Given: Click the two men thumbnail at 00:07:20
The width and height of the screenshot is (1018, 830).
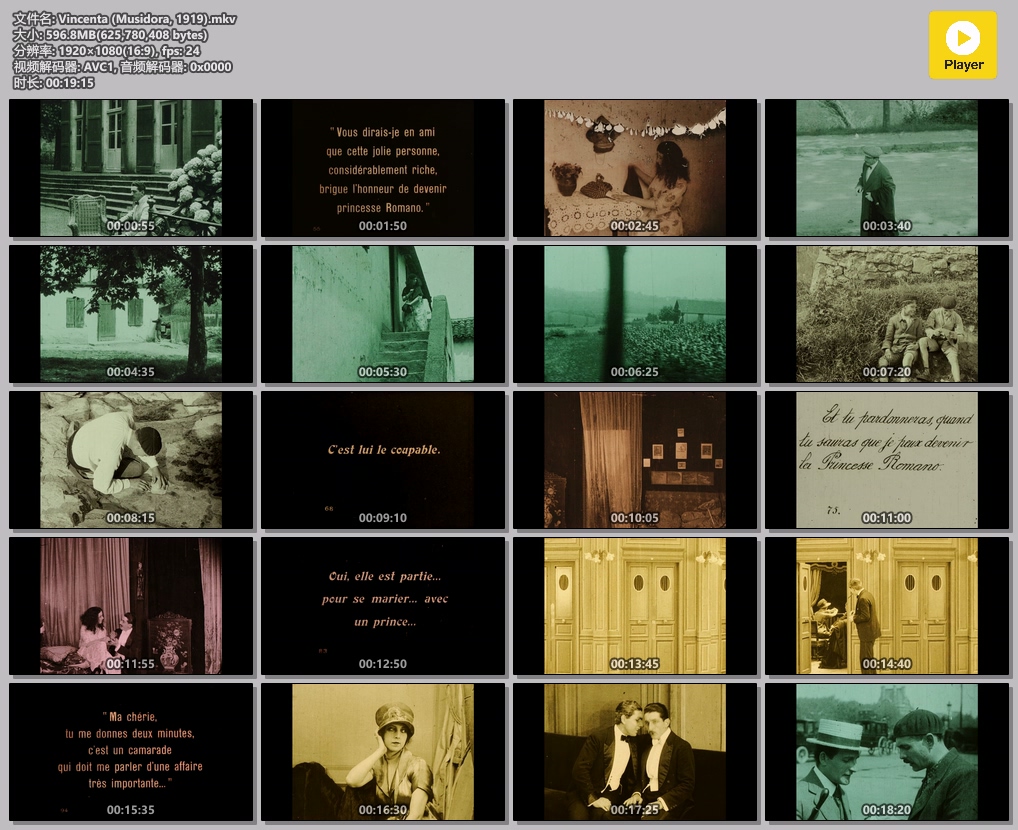Looking at the screenshot, I should [887, 314].
